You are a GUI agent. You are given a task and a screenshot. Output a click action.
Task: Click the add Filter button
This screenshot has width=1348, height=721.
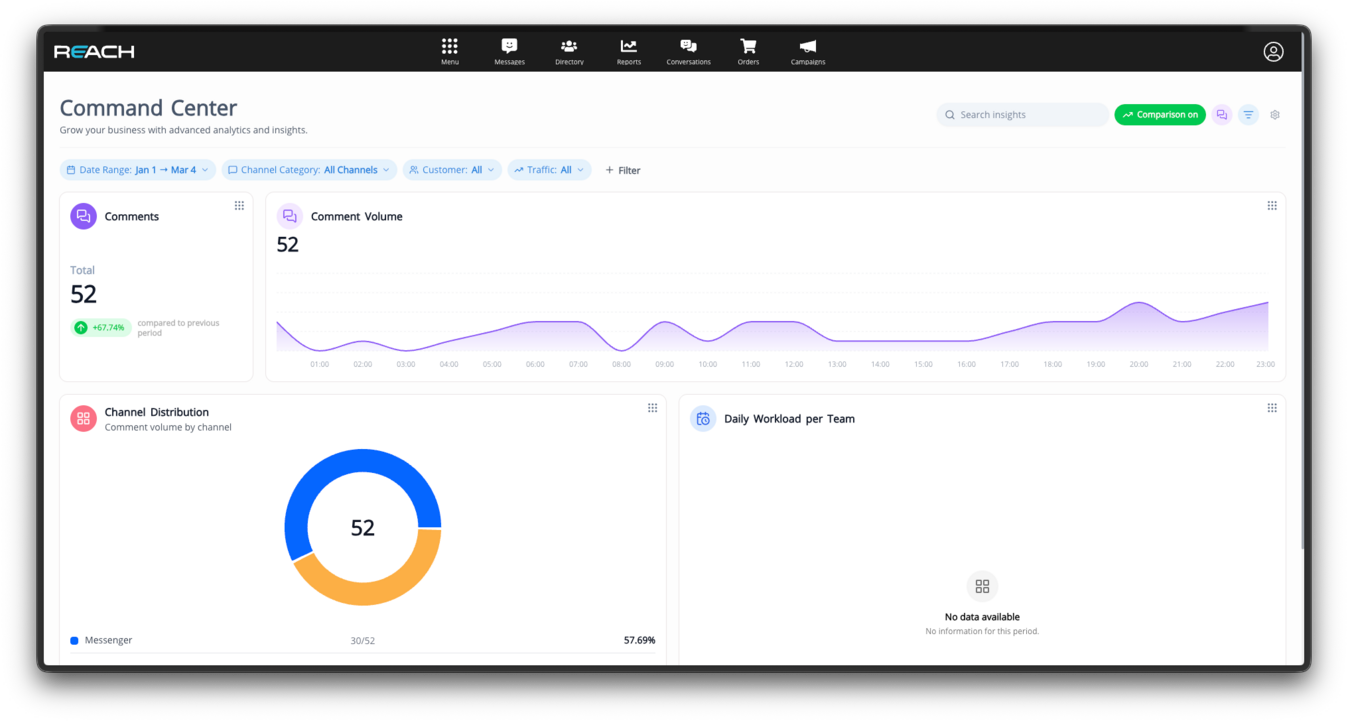coord(622,170)
